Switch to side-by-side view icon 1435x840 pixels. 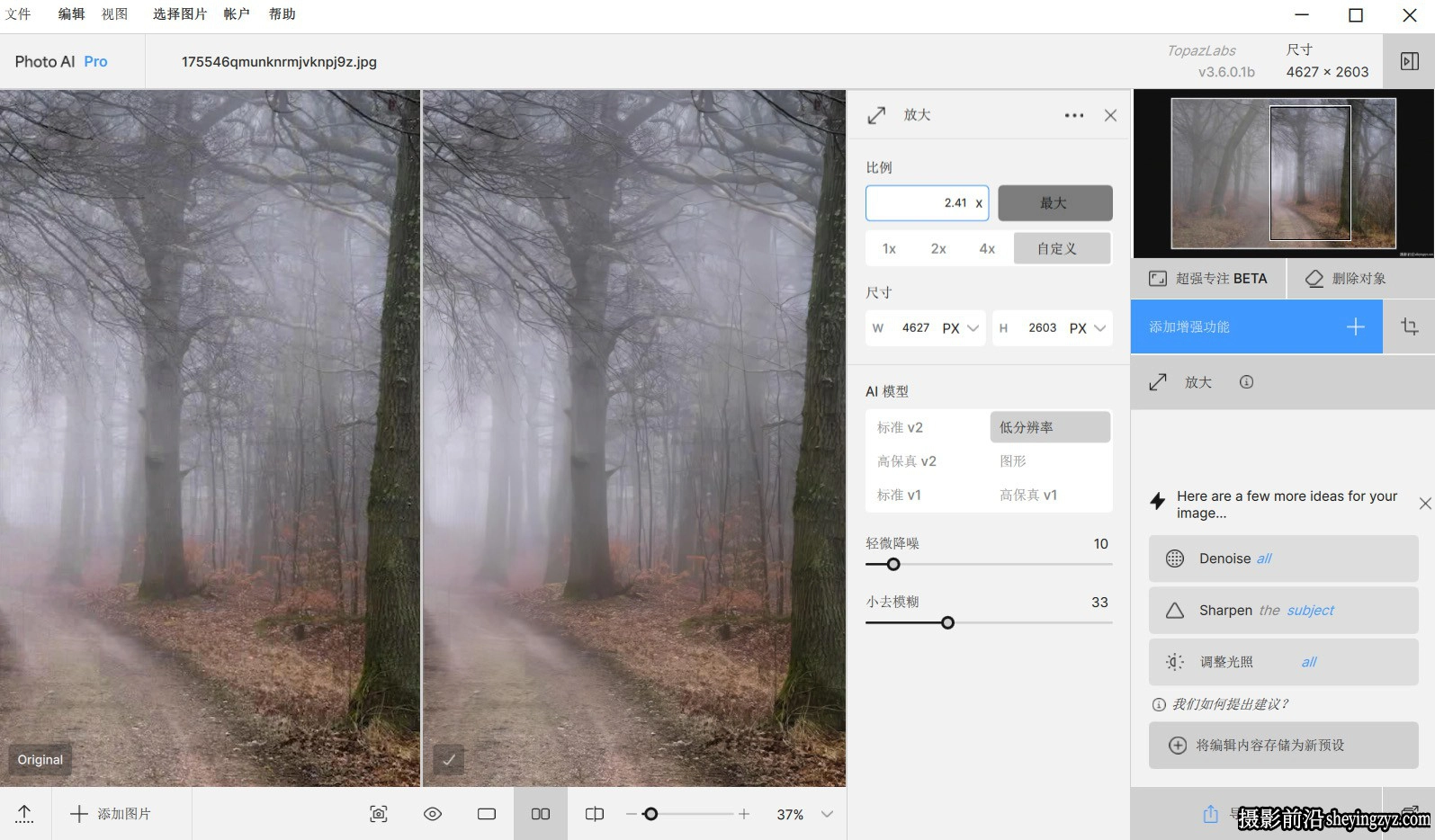(x=541, y=814)
